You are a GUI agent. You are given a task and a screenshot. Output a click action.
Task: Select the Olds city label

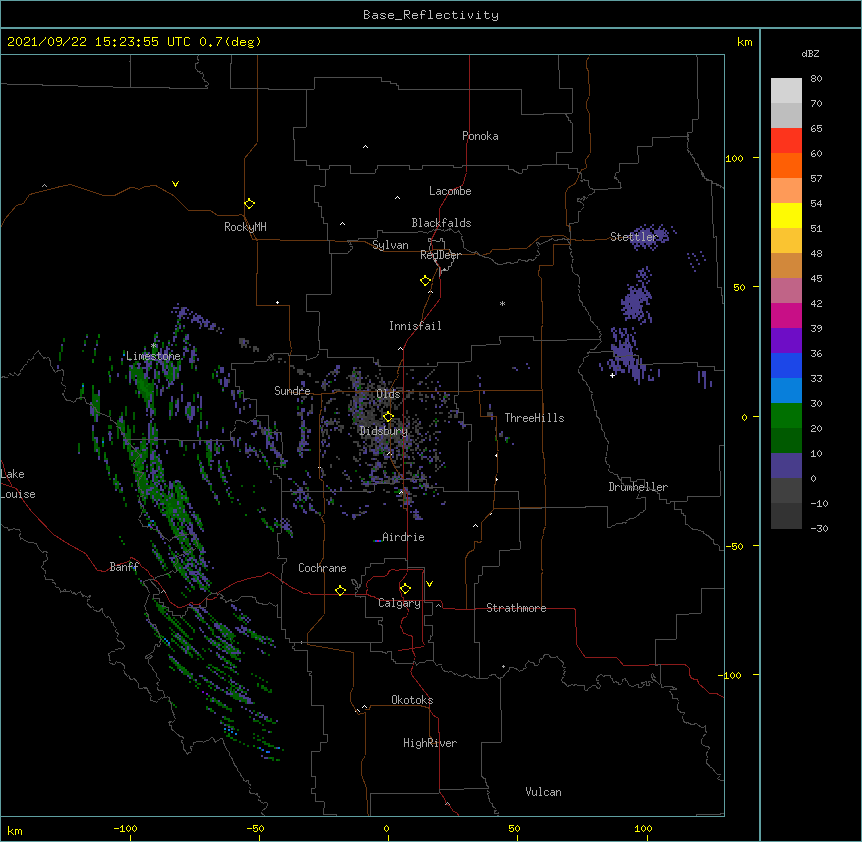388,394
